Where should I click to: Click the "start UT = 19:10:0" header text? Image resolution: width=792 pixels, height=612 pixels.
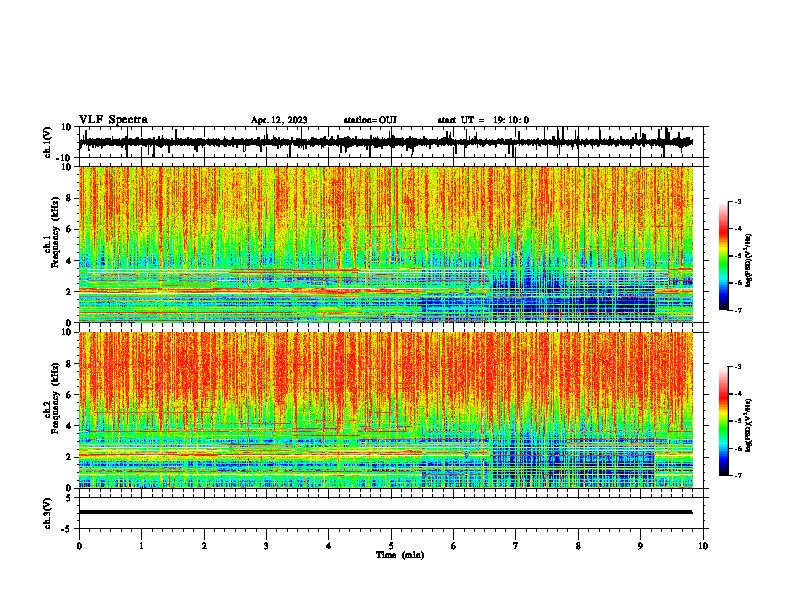[x=483, y=120]
